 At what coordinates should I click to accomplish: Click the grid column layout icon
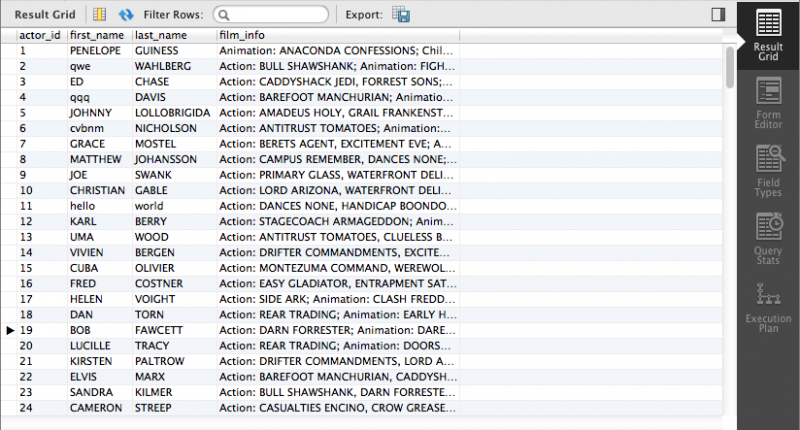pyautogui.click(x=100, y=15)
